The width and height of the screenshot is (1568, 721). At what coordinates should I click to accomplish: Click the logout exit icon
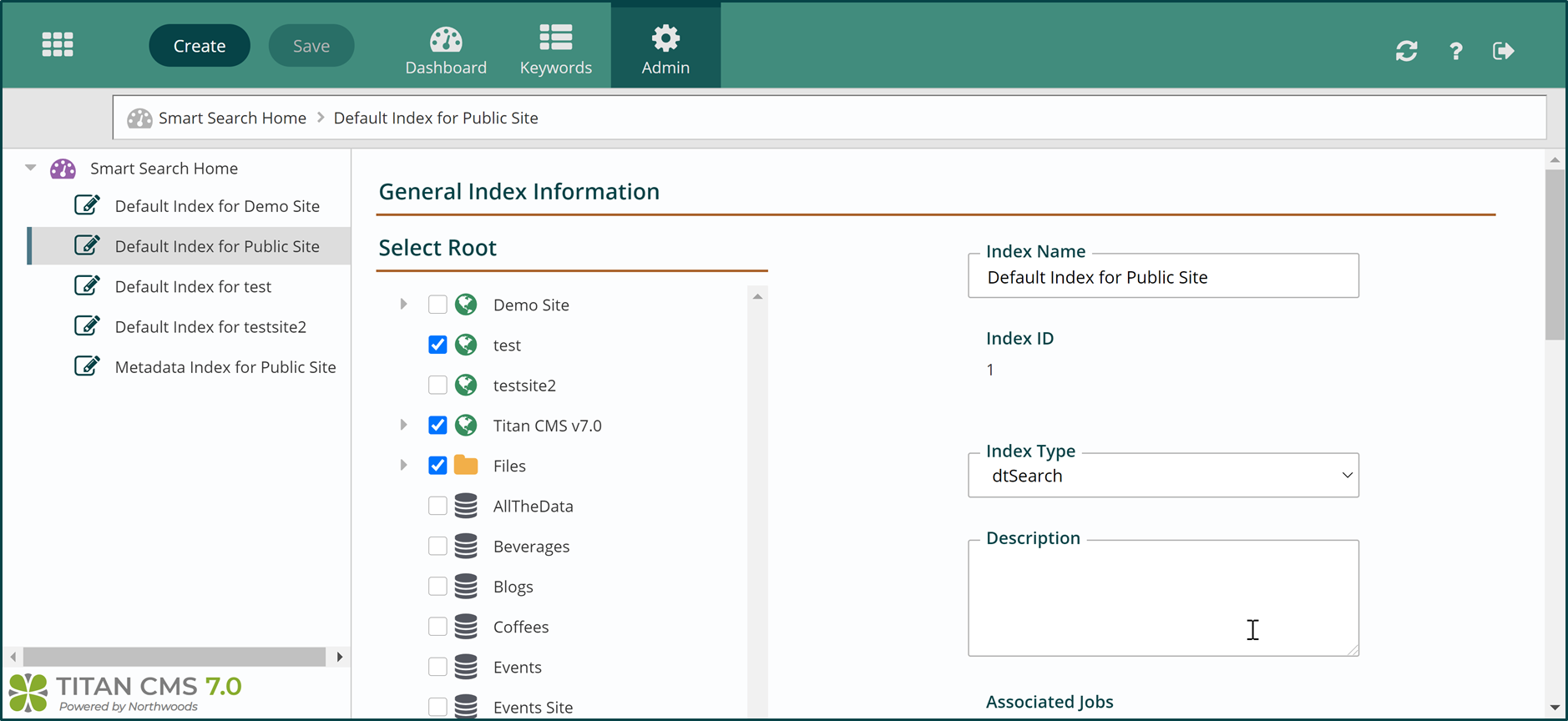1503,51
